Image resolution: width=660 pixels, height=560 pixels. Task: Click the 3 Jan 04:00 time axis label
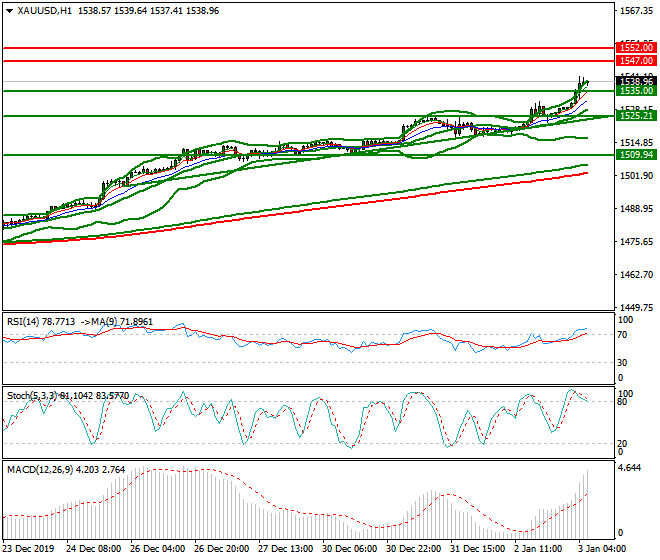pos(602,549)
